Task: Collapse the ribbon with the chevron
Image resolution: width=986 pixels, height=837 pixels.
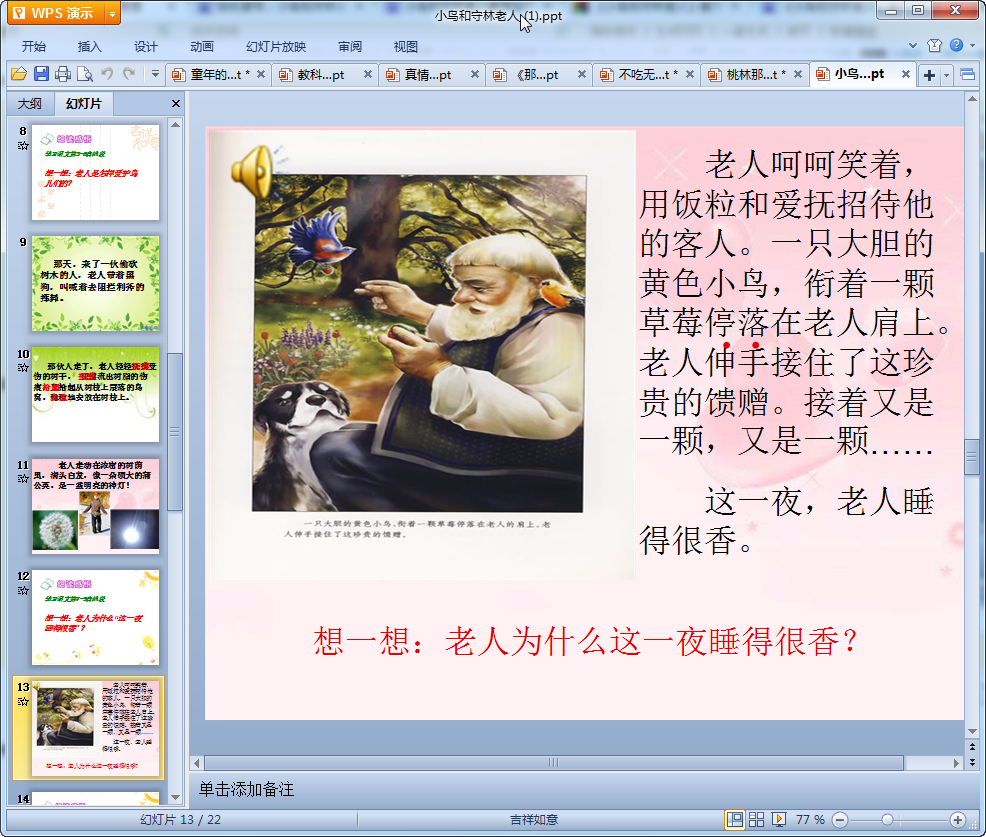Action: (913, 45)
